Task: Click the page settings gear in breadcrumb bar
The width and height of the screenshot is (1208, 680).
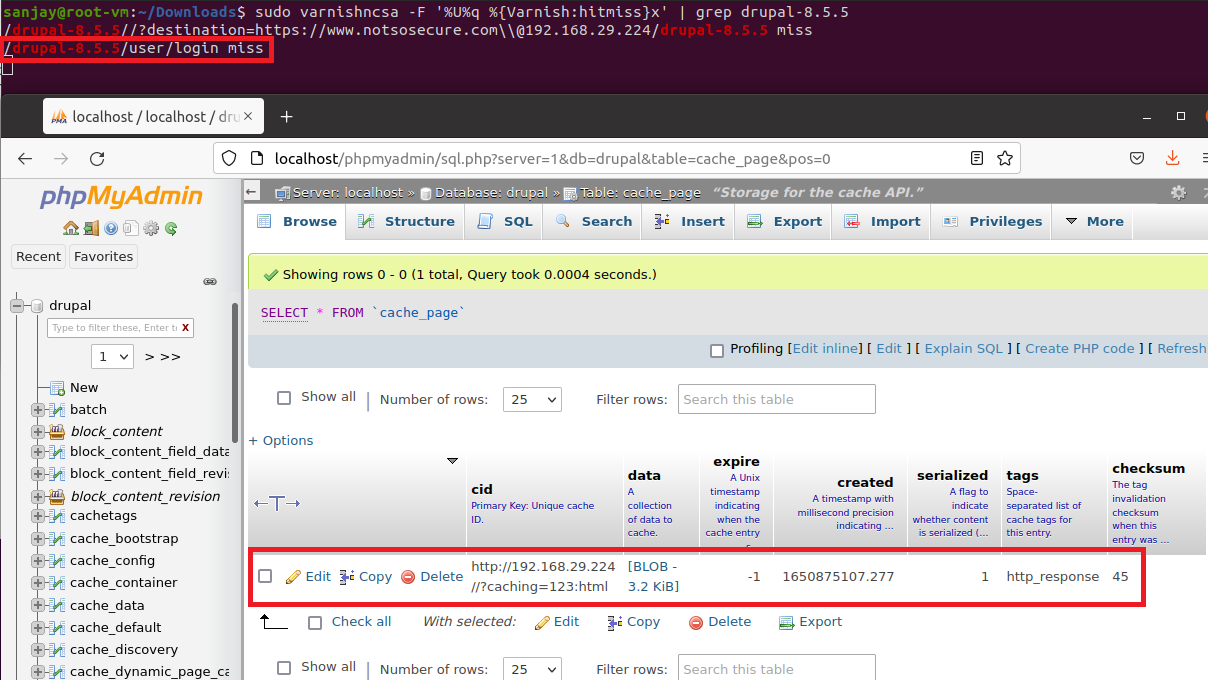Action: (x=1178, y=192)
